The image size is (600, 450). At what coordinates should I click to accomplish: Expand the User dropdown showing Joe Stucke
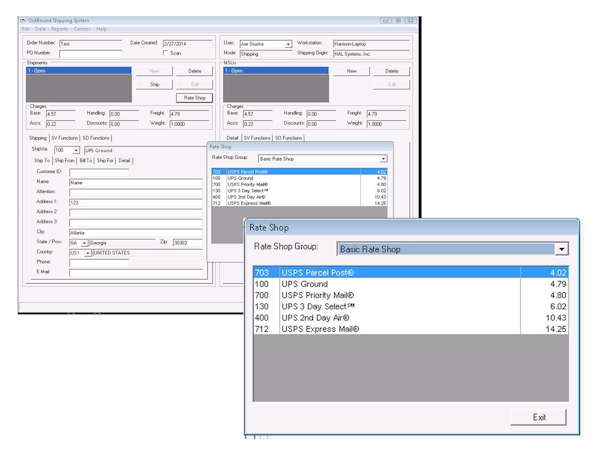(288, 44)
